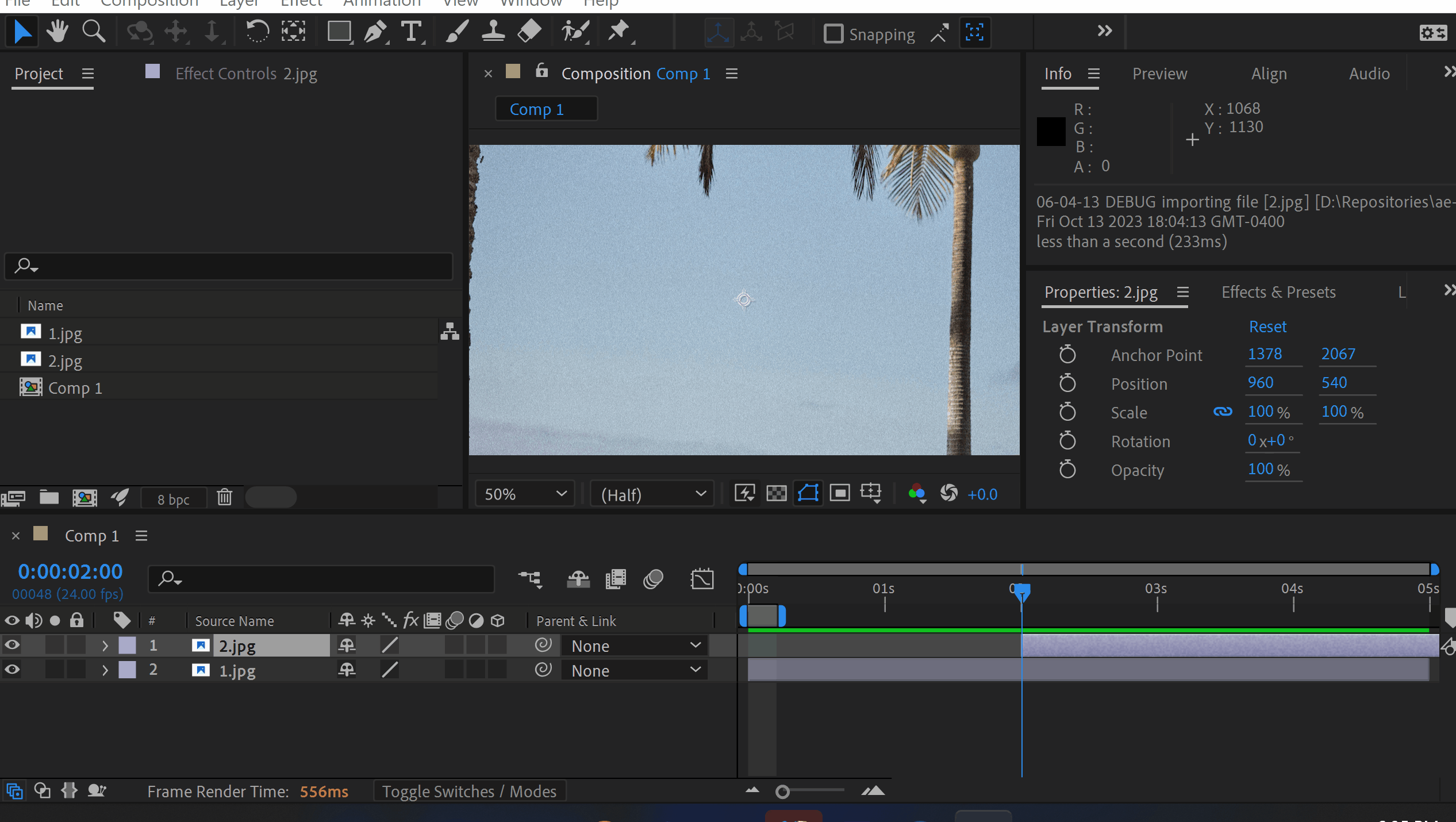Toggle Scale constrain proportions link
The height and width of the screenshot is (822, 1456).
[x=1223, y=412]
